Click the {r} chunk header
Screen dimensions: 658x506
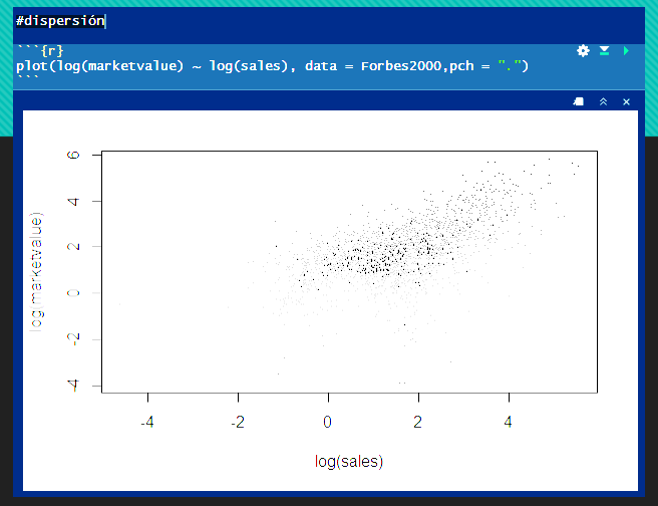click(x=52, y=51)
